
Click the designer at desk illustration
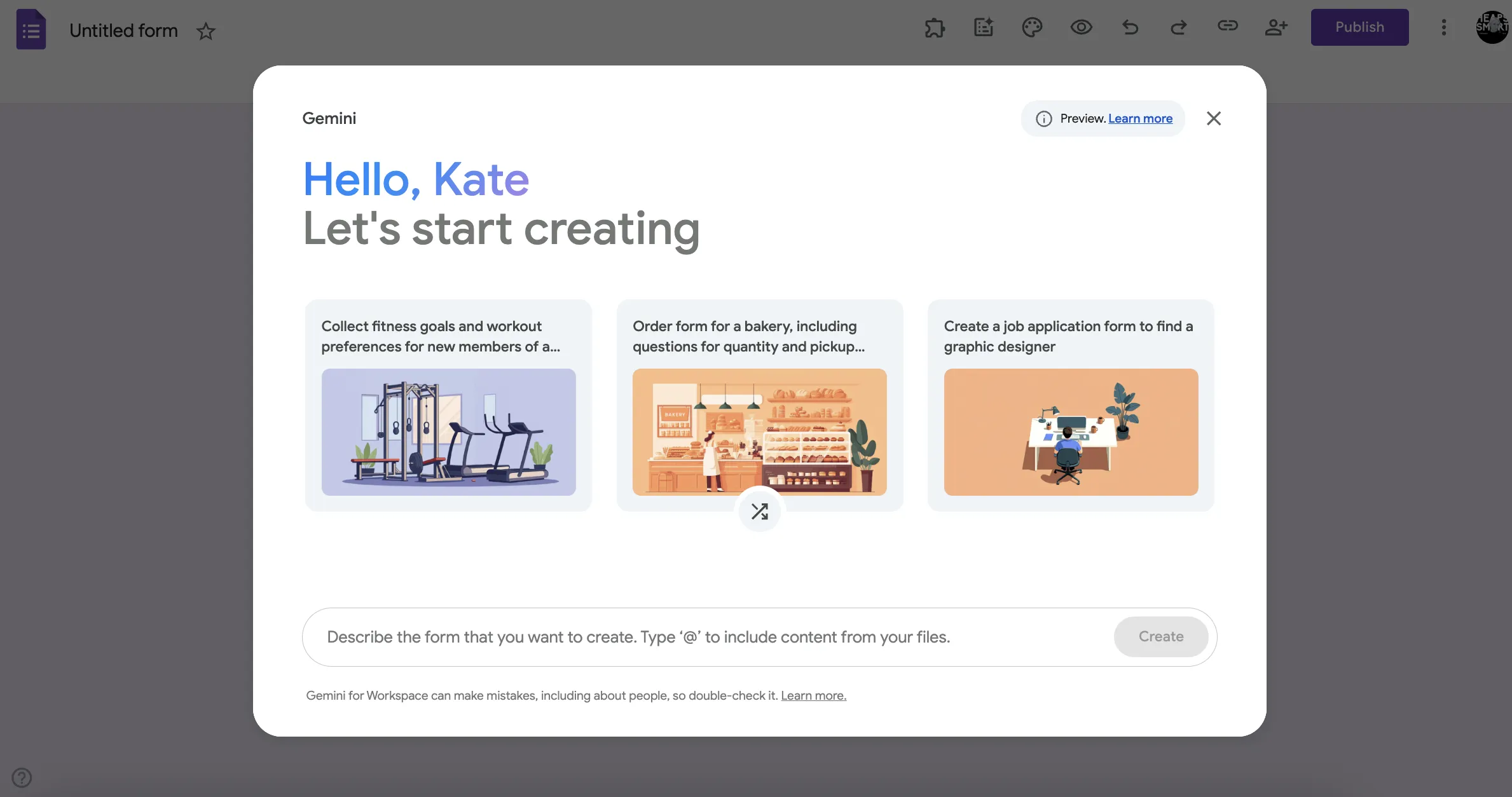point(1071,432)
